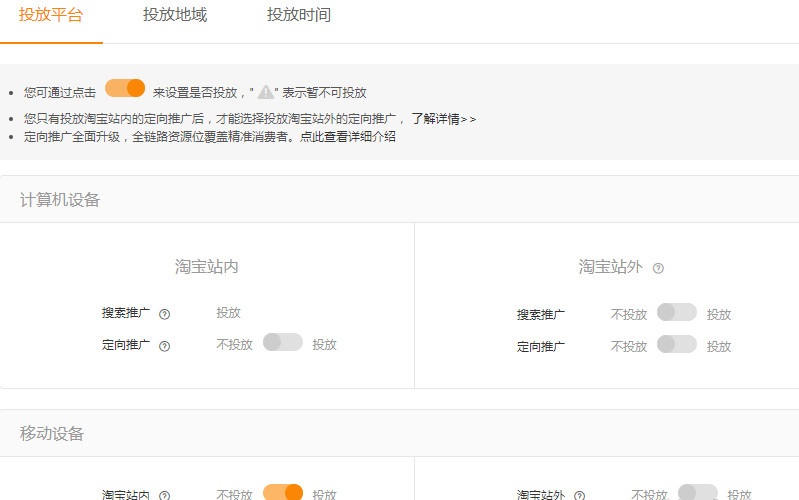Open the 投放地域 tab
This screenshot has height=500, width=799.
[175, 15]
